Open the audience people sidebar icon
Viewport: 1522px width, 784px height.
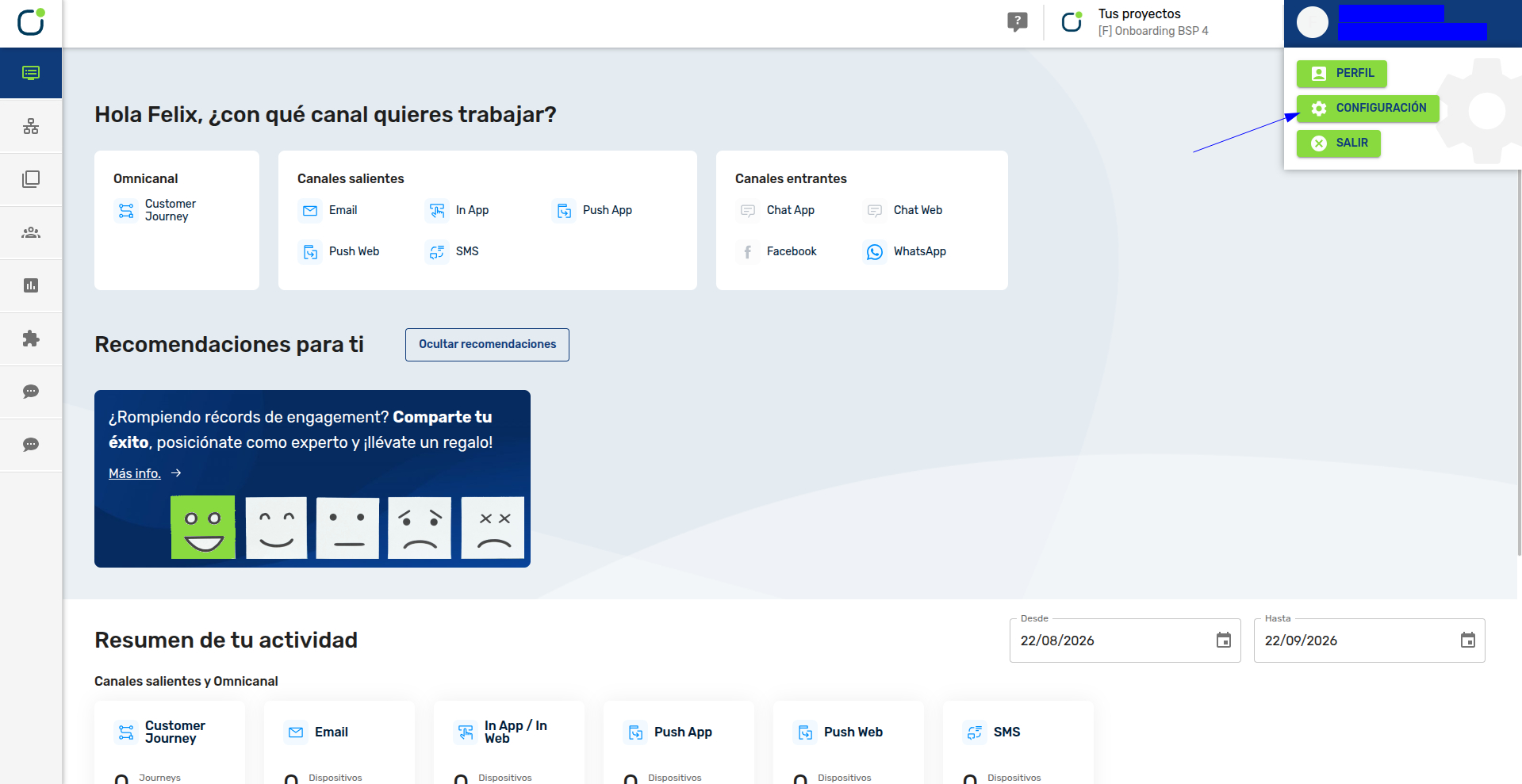point(31,232)
